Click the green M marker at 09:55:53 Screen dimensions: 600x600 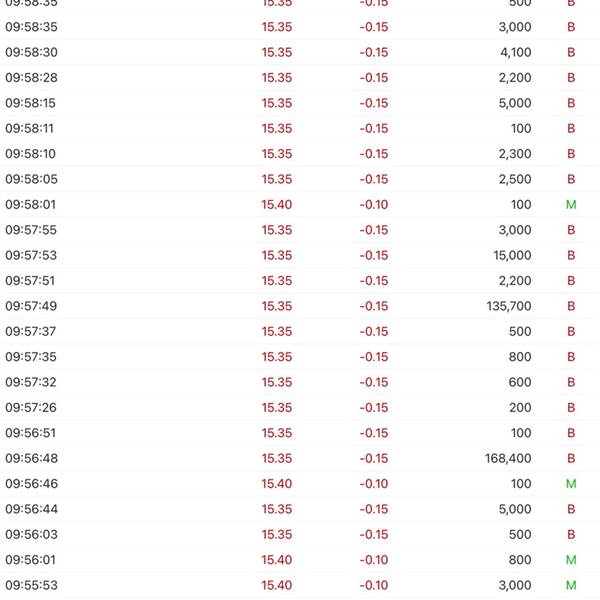(x=571, y=585)
